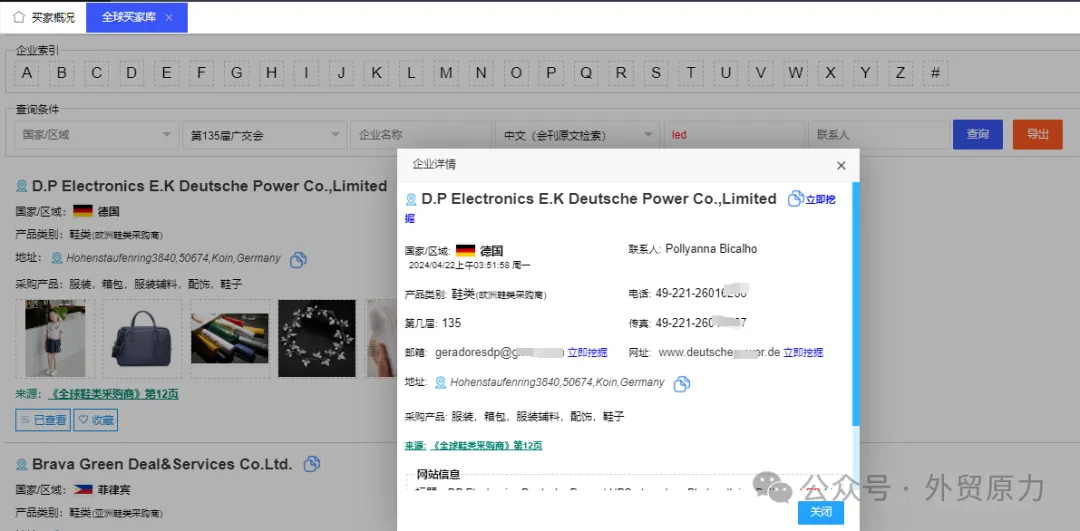This screenshot has width=1080, height=531.
Task: Open the 中文（会刊原文检索）language dropdown
Action: (x=578, y=135)
